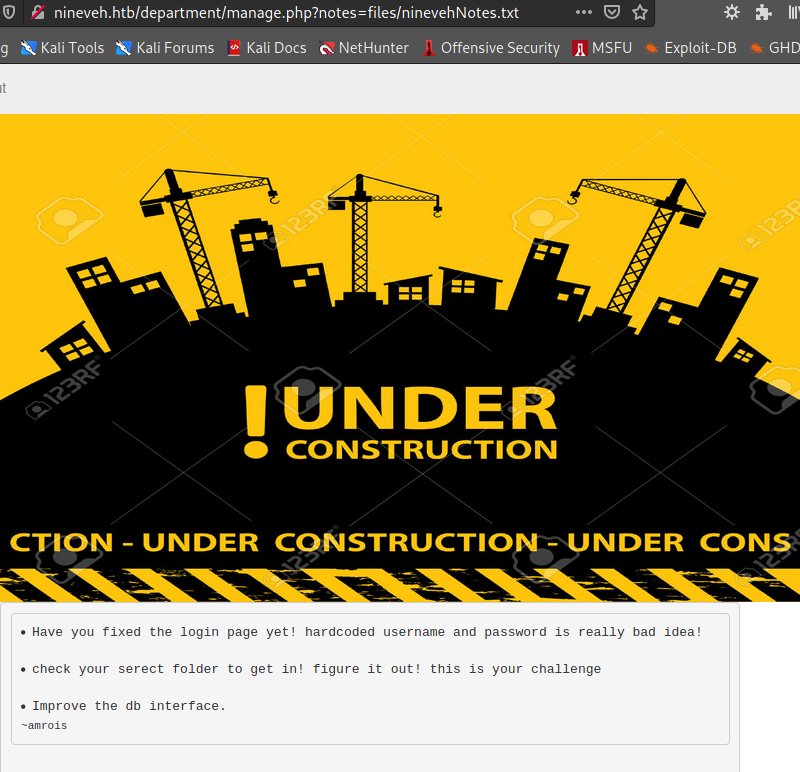Viewport: 800px width, 772px height.
Task: Click the URL address field
Action: [286, 12]
